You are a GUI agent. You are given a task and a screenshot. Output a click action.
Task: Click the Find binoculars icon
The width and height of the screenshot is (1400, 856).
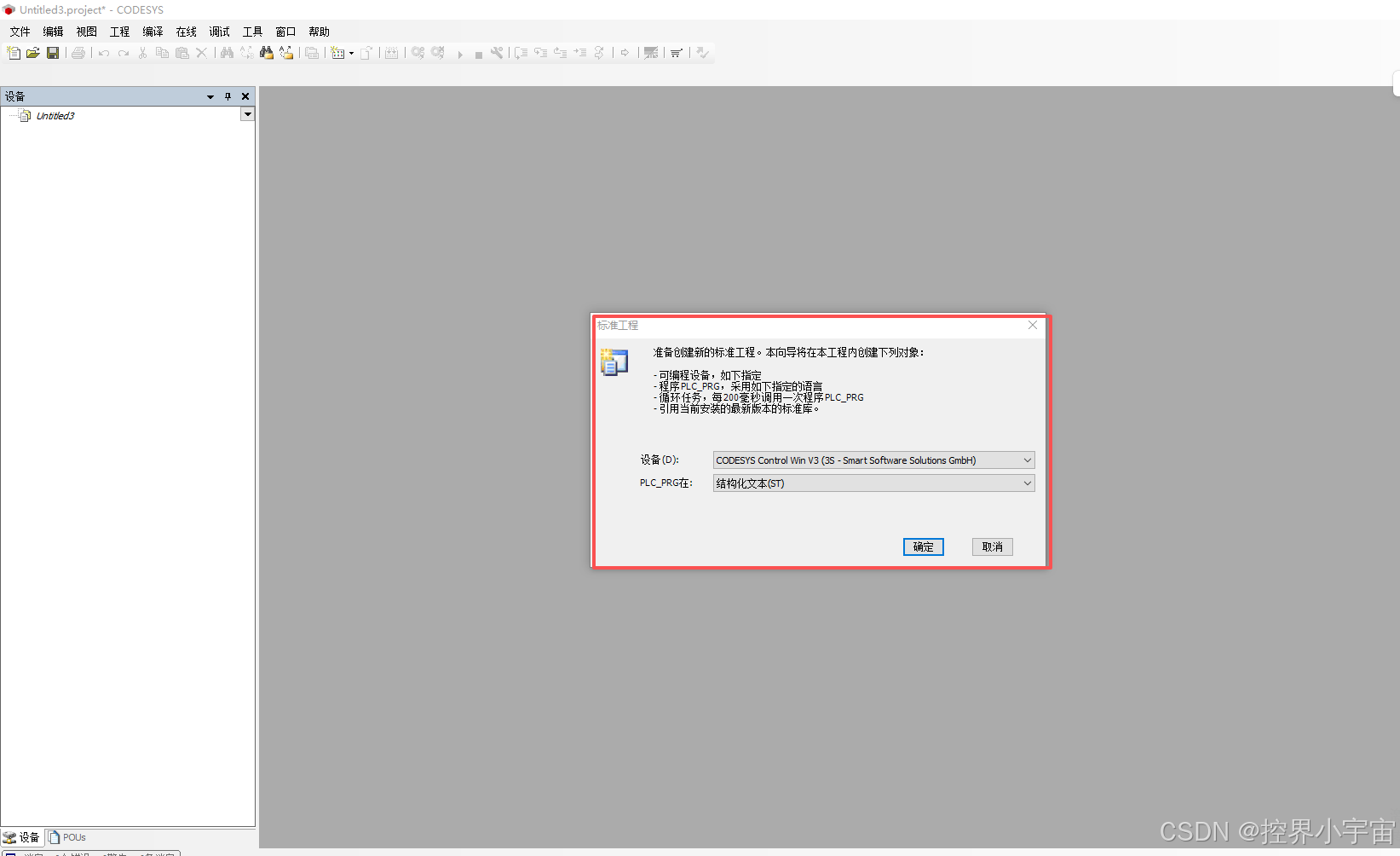[x=227, y=53]
